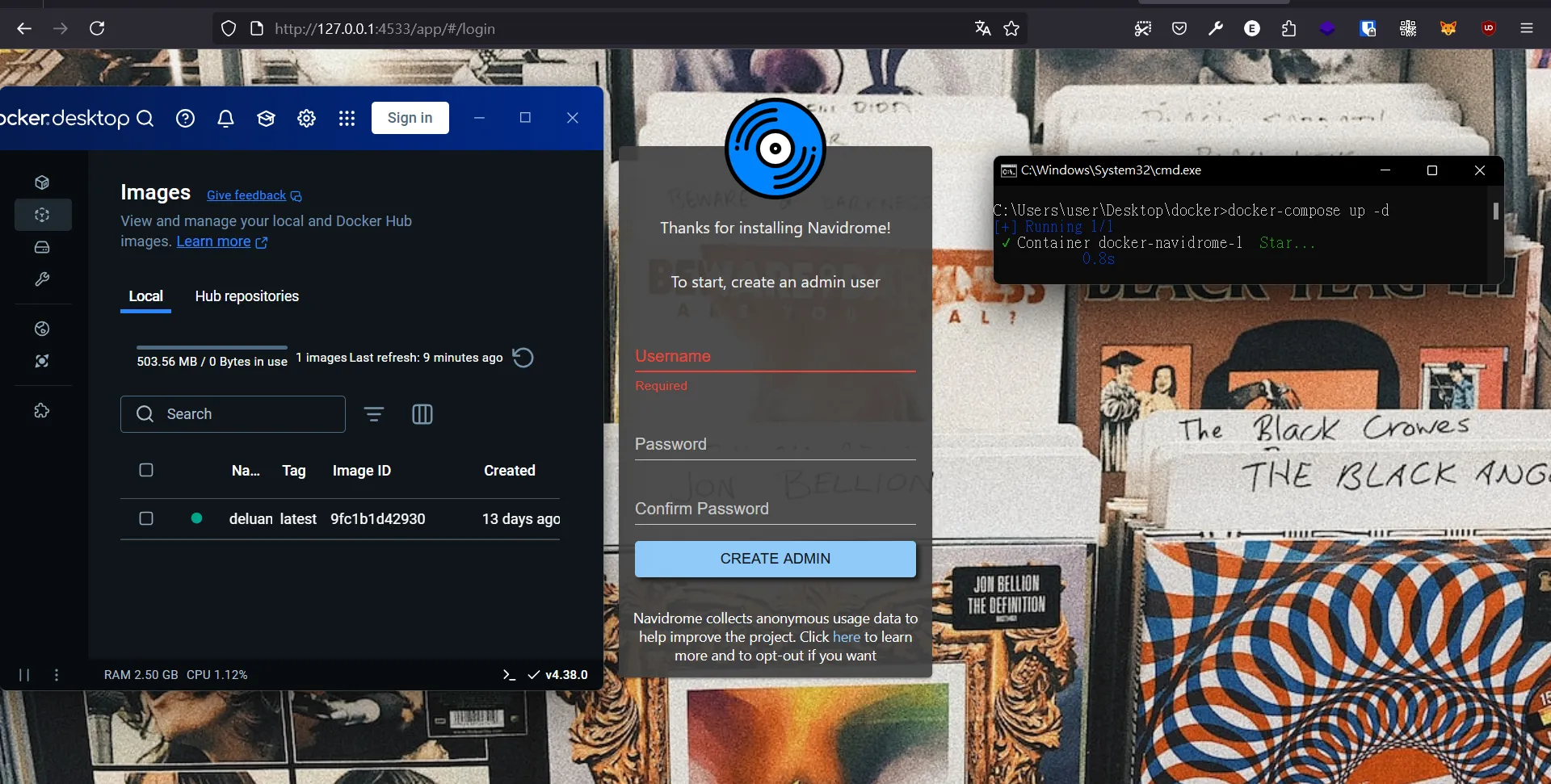Screen dimensions: 1551x784
Task: Open Docker Desktop notifications bell
Action: [225, 119]
